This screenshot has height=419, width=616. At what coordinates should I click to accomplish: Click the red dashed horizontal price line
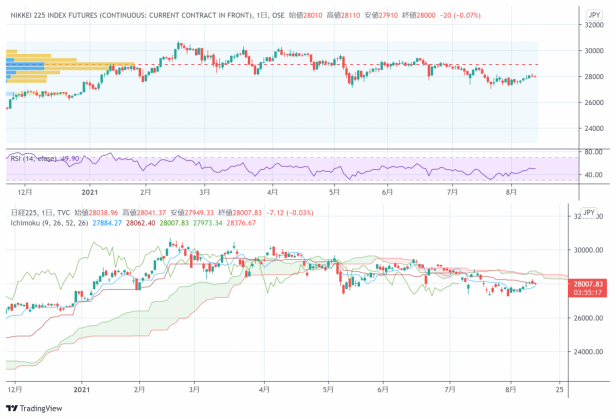click(300, 65)
